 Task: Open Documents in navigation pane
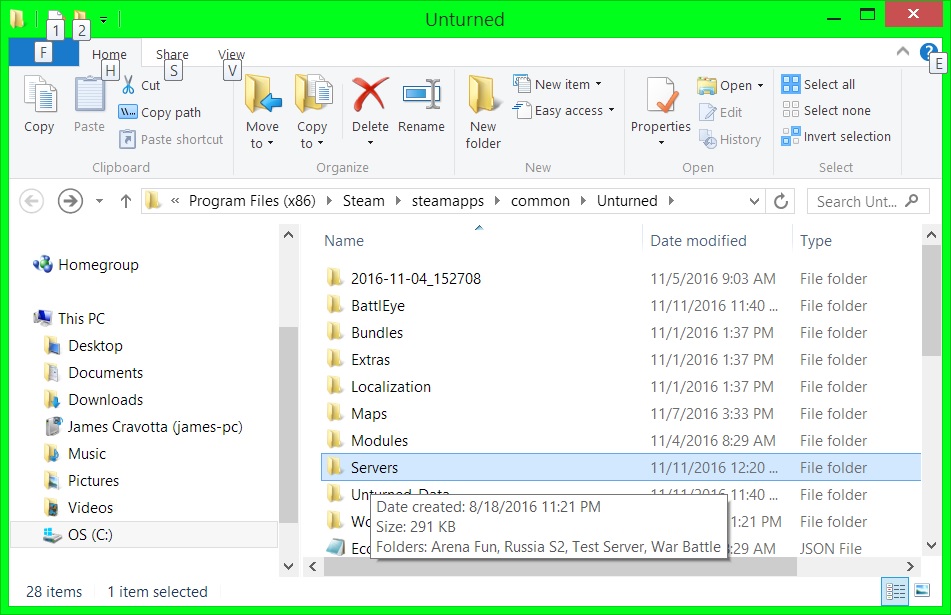point(94,372)
